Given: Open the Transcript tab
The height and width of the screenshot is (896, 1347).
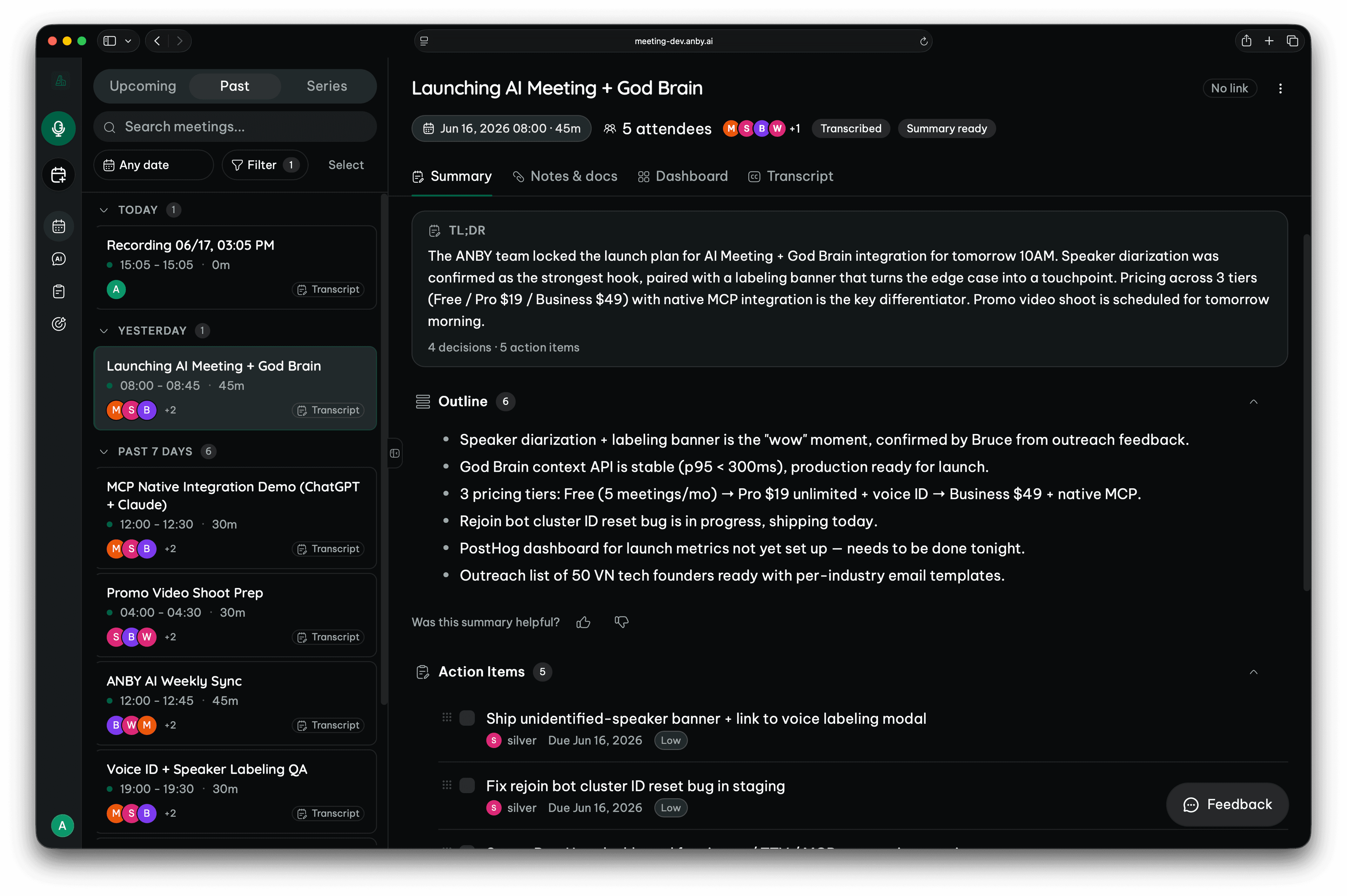Looking at the screenshot, I should pyautogui.click(x=791, y=176).
